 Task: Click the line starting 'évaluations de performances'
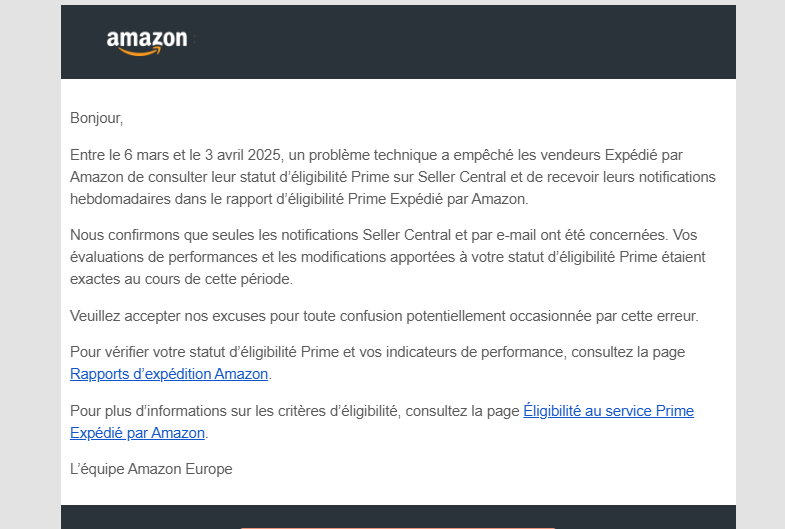coord(387,257)
